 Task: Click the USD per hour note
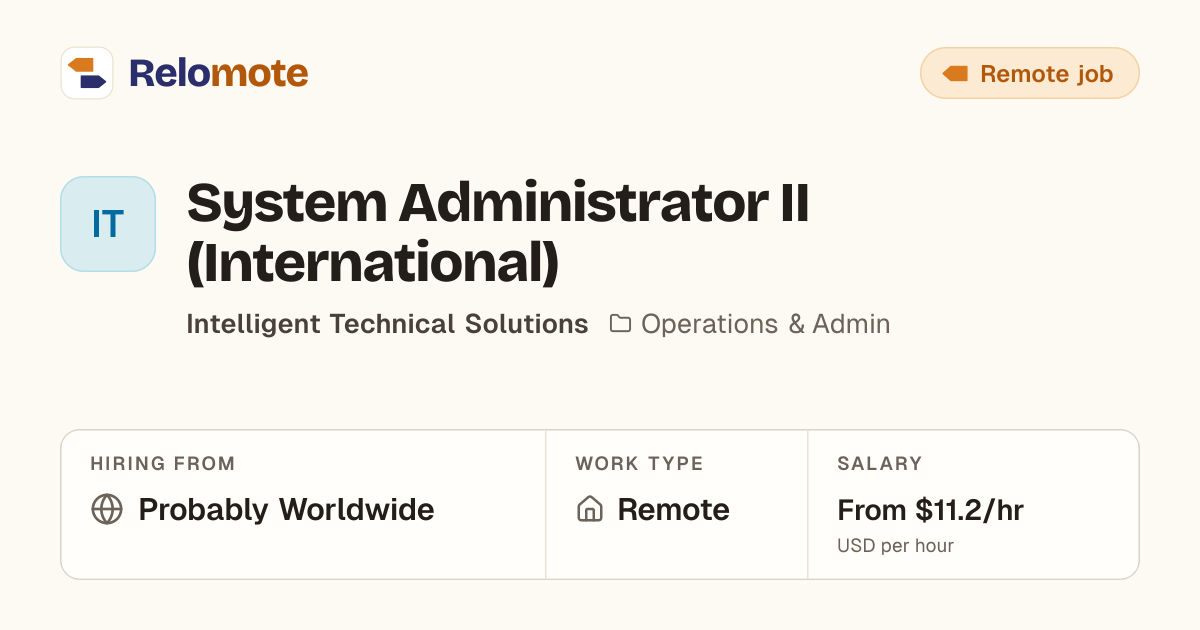coord(895,546)
